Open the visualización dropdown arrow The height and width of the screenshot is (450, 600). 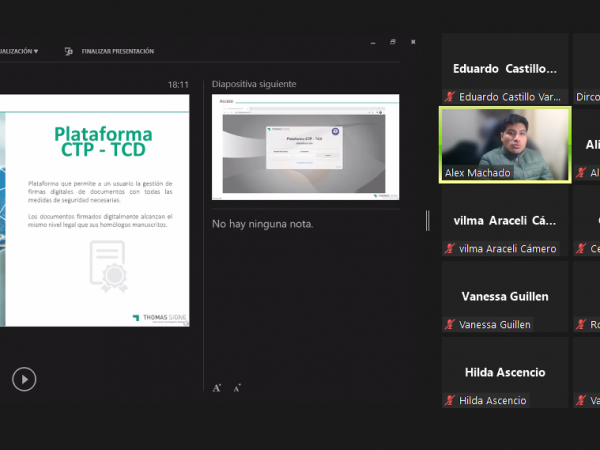click(x=36, y=51)
